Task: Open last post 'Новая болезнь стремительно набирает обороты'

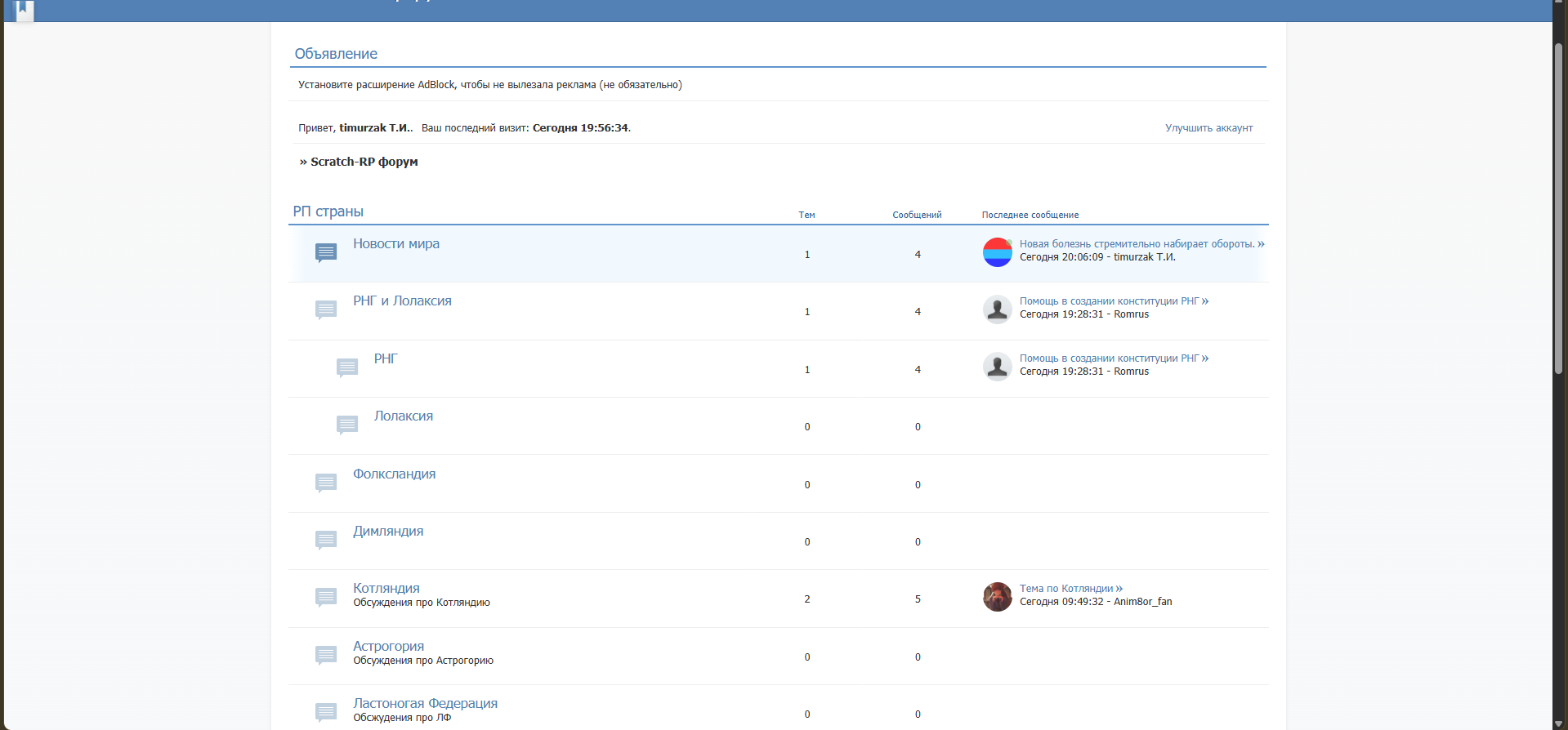Action: (x=1137, y=244)
